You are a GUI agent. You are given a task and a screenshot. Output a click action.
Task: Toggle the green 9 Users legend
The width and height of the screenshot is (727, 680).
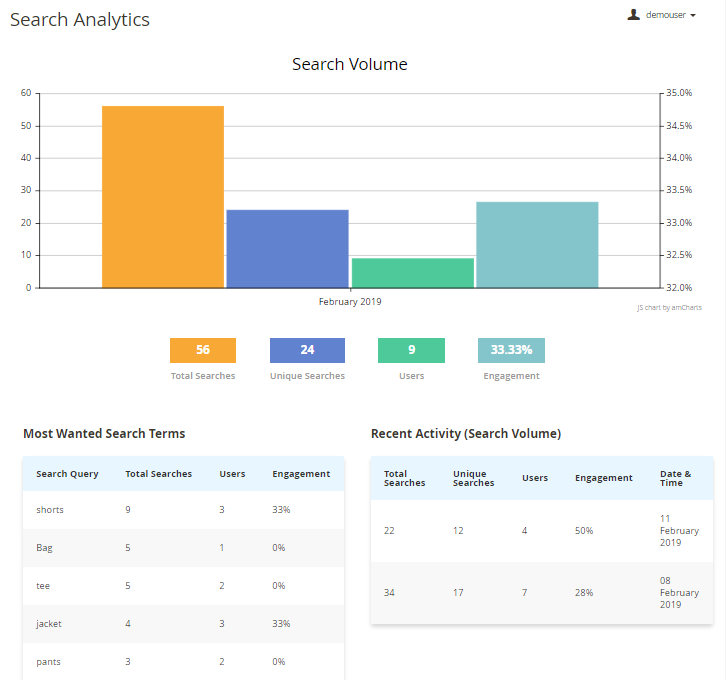click(x=411, y=350)
